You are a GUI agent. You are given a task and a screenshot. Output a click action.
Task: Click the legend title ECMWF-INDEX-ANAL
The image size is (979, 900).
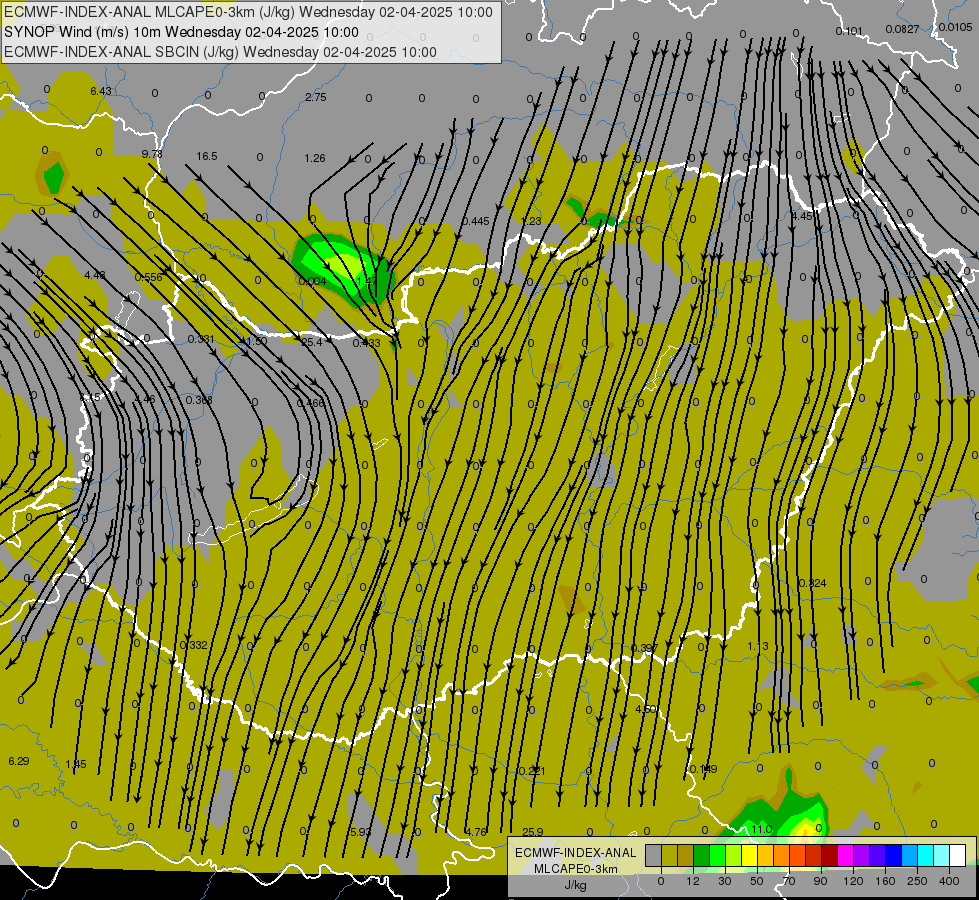coord(575,853)
